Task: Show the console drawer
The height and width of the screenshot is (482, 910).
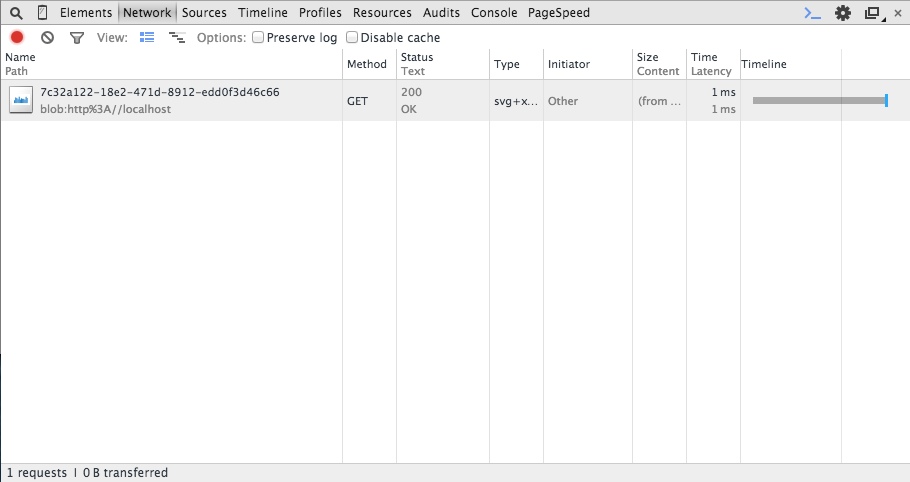Action: click(813, 13)
